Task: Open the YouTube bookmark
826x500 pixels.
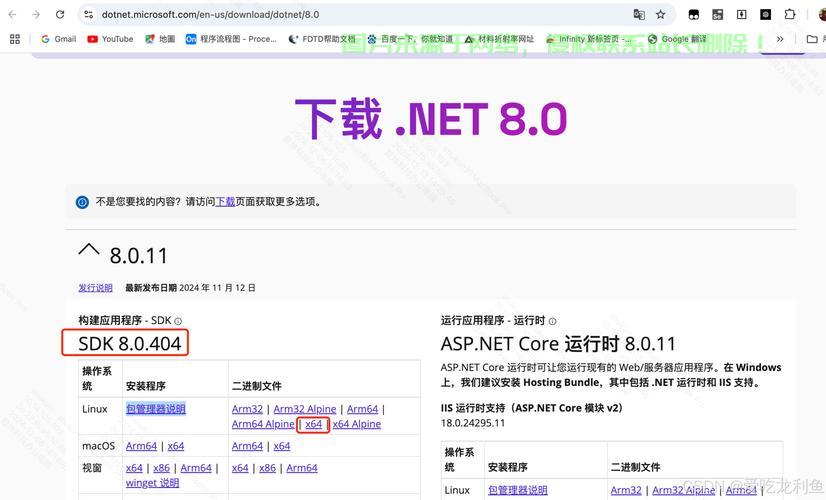Action: tap(110, 39)
